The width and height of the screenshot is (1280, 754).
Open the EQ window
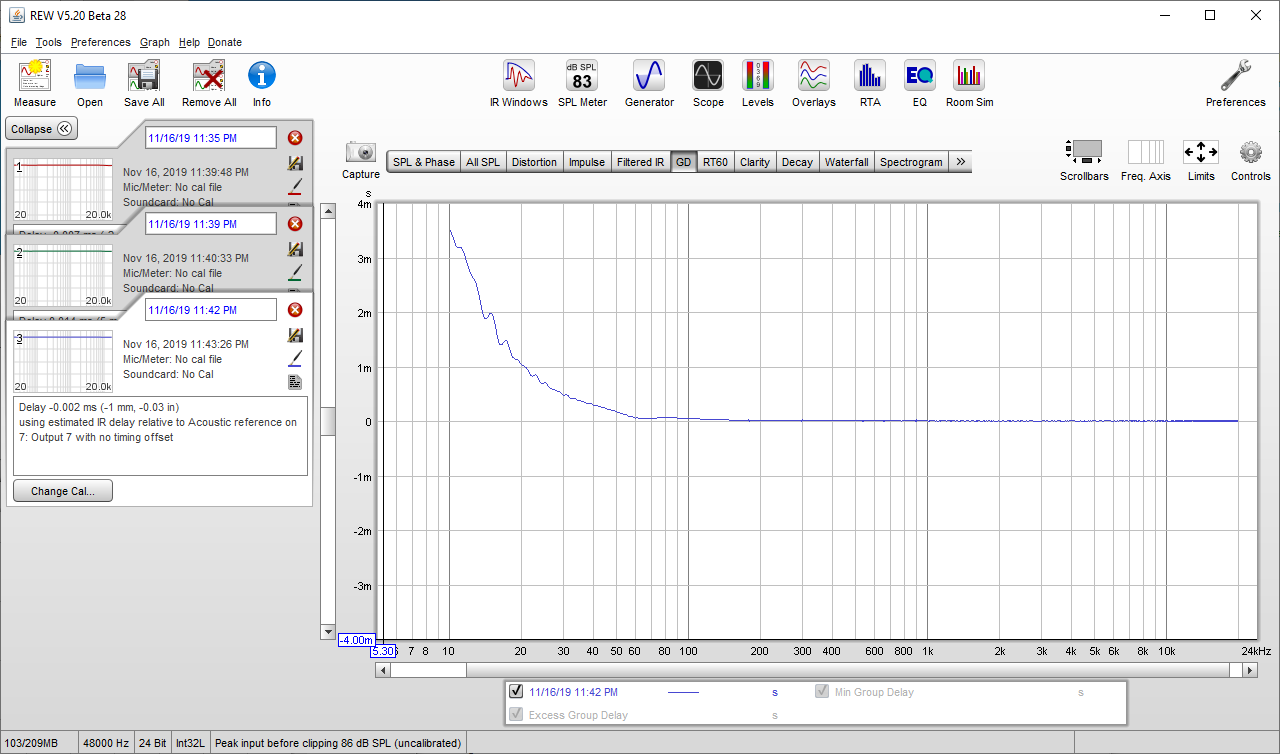pos(919,84)
